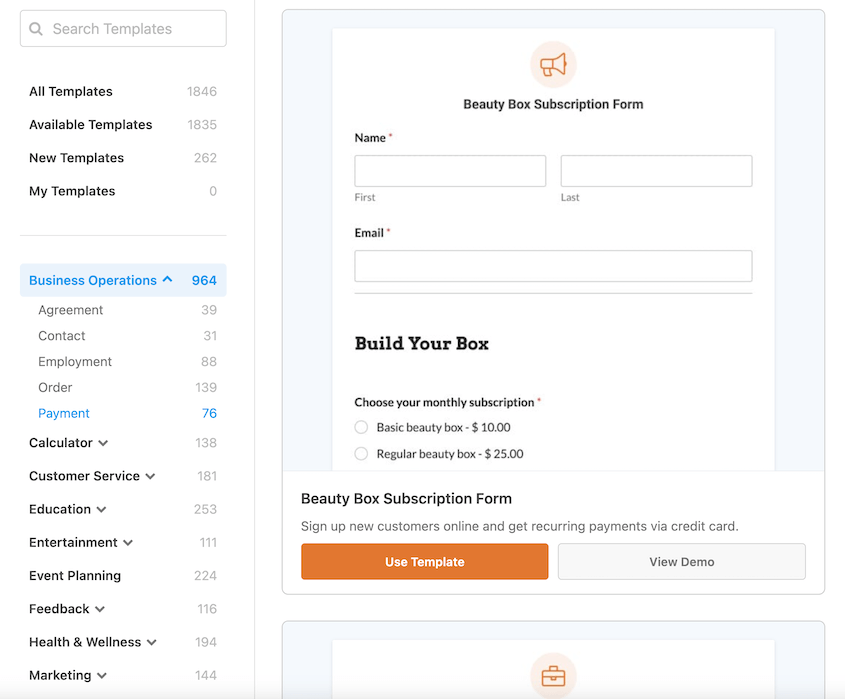Viewport: 845px width, 699px height.
Task: Expand Calculator category chevron
Action: (x=103, y=443)
